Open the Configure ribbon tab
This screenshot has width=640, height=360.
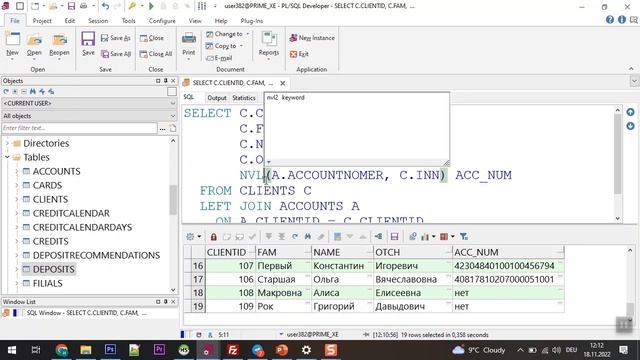[x=162, y=20]
